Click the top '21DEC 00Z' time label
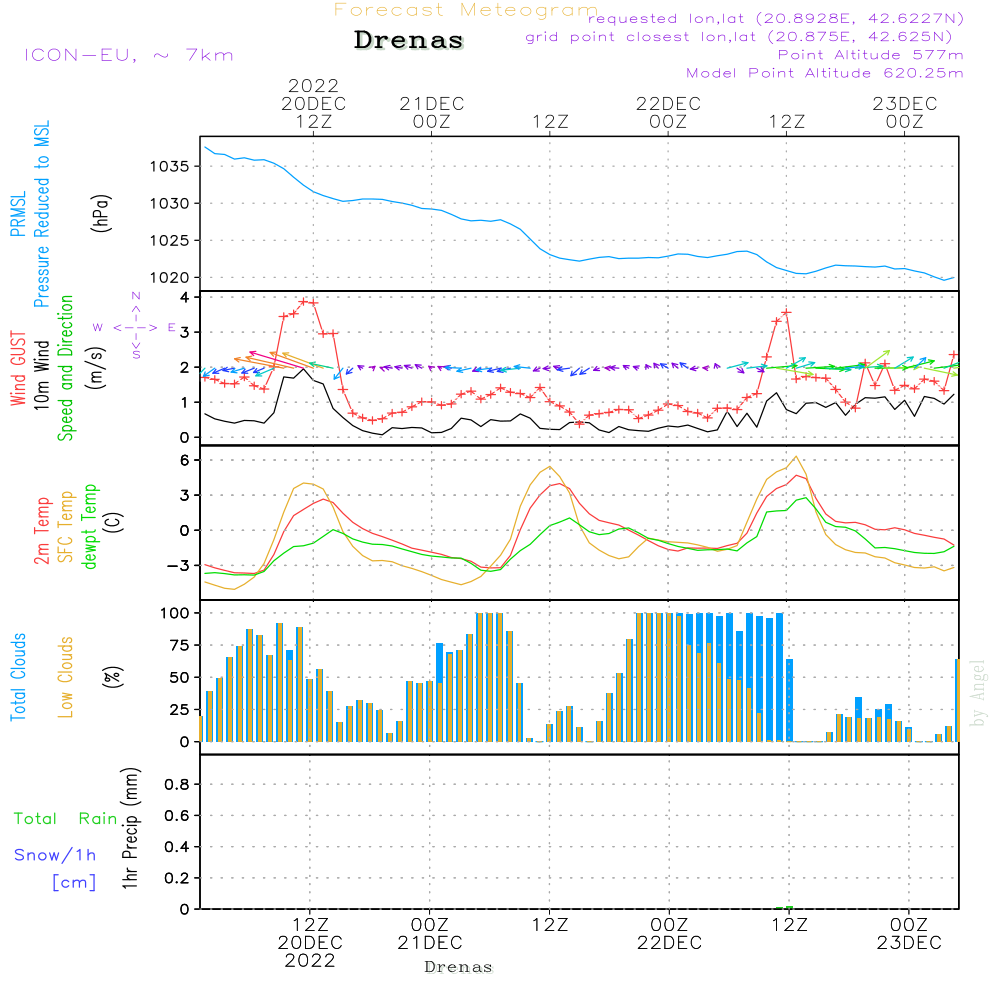The height and width of the screenshot is (1000, 1000). pyautogui.click(x=432, y=112)
